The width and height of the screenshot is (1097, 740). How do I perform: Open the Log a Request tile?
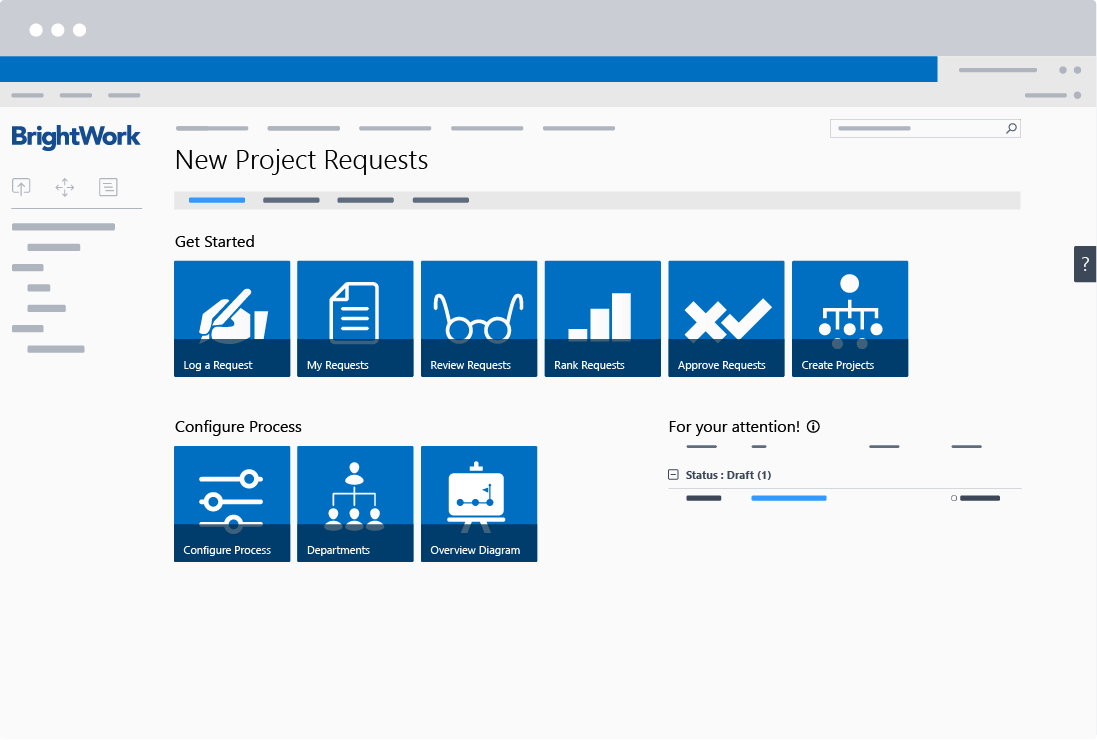pyautogui.click(x=232, y=318)
